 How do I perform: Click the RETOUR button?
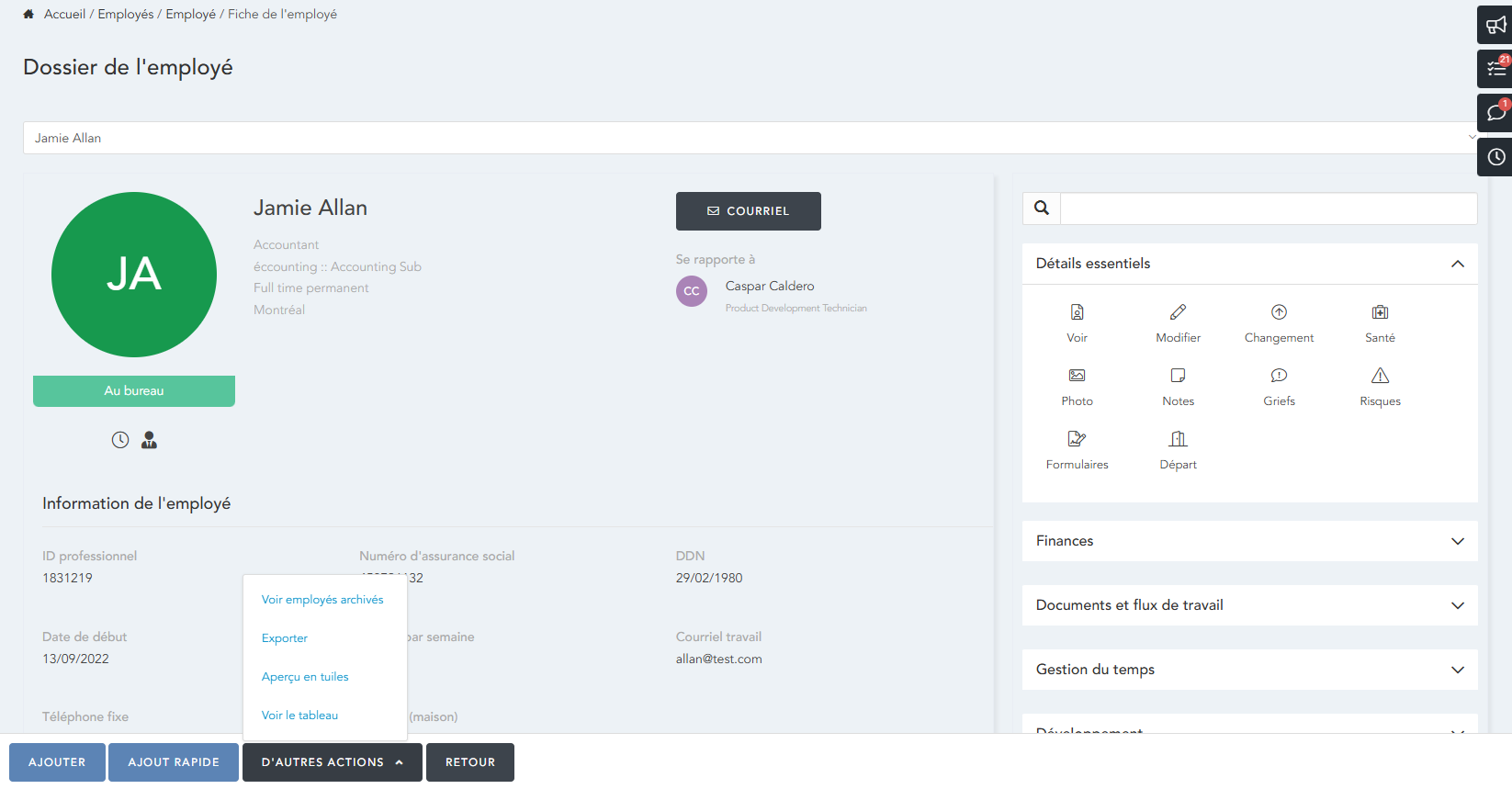(469, 762)
